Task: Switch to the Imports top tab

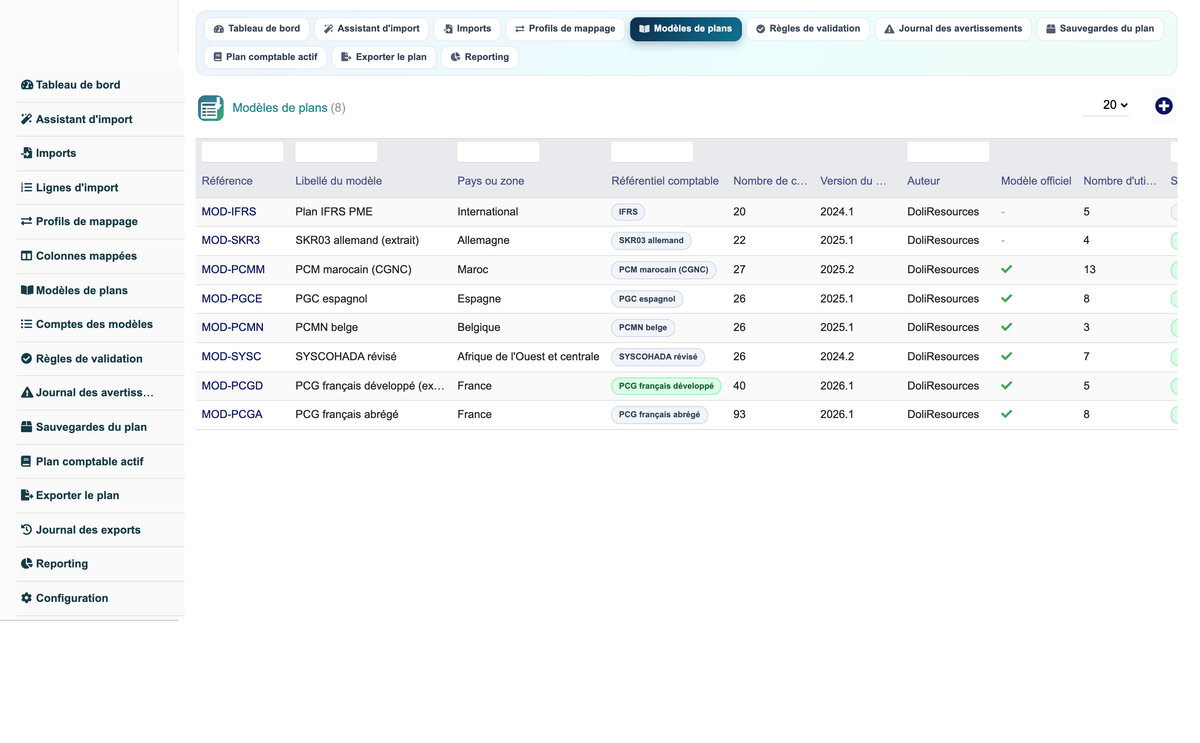Action: coord(467,29)
